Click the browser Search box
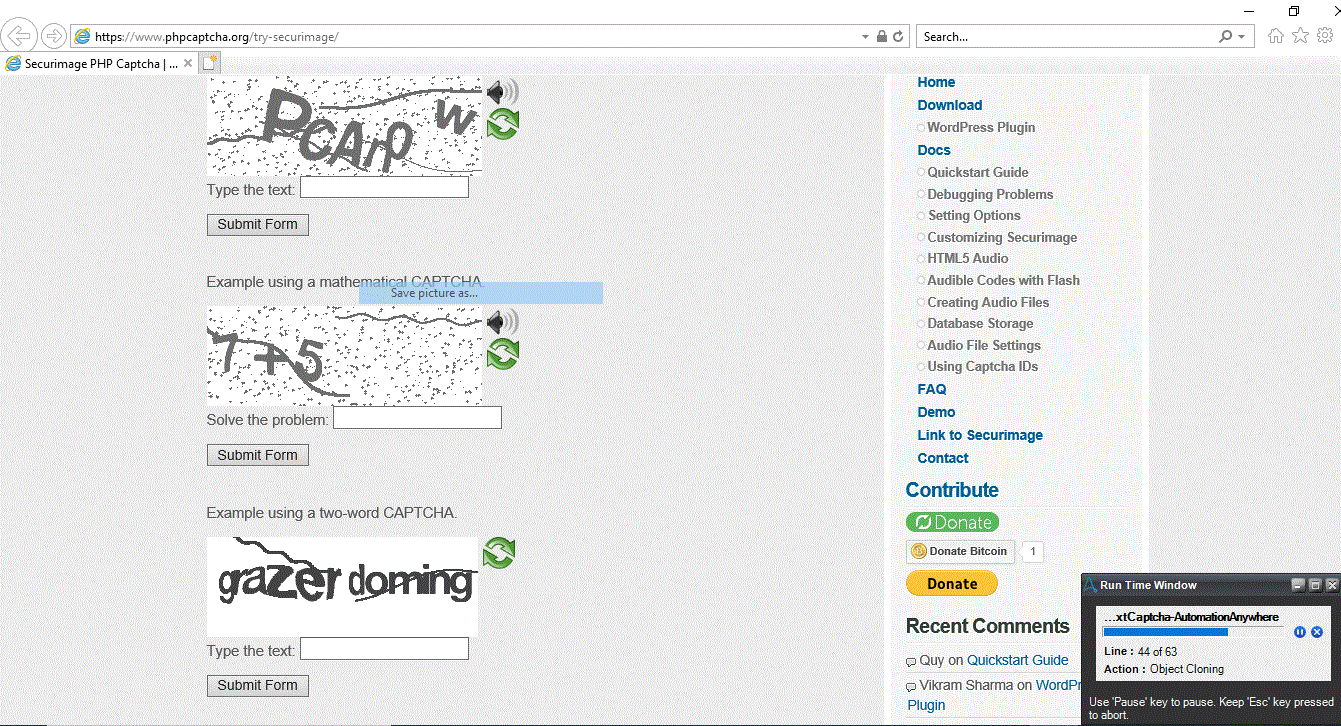This screenshot has width=1341, height=726. [1067, 36]
